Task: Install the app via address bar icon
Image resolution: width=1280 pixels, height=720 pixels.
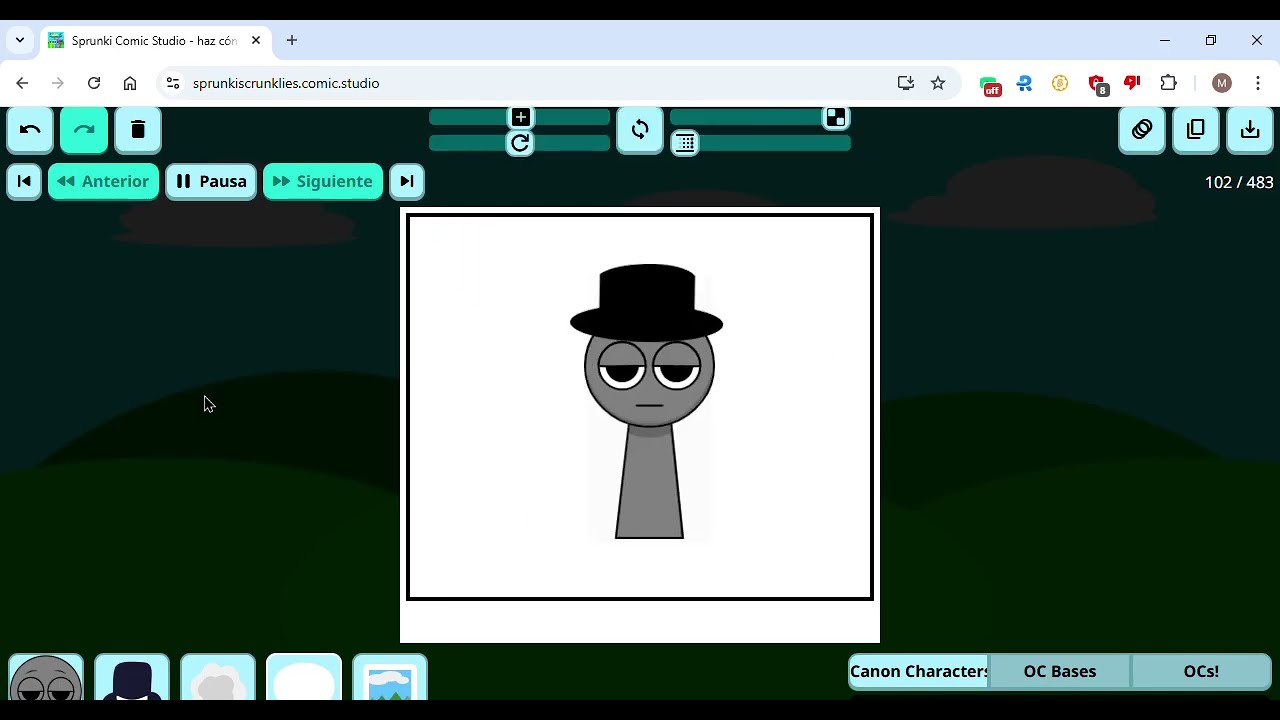Action: coord(906,83)
